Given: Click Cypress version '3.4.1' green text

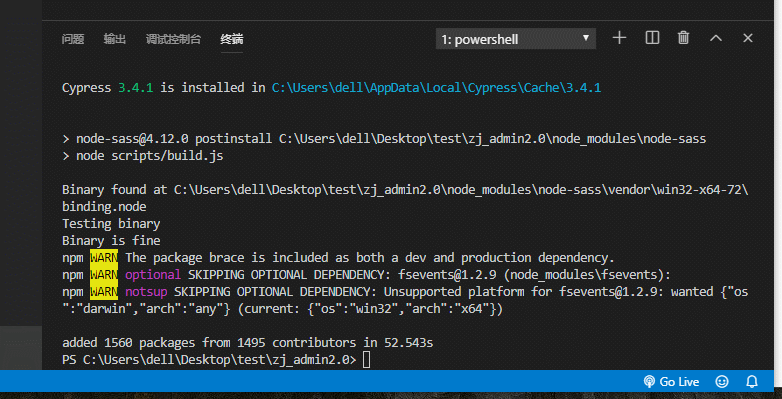Looking at the screenshot, I should [136, 88].
